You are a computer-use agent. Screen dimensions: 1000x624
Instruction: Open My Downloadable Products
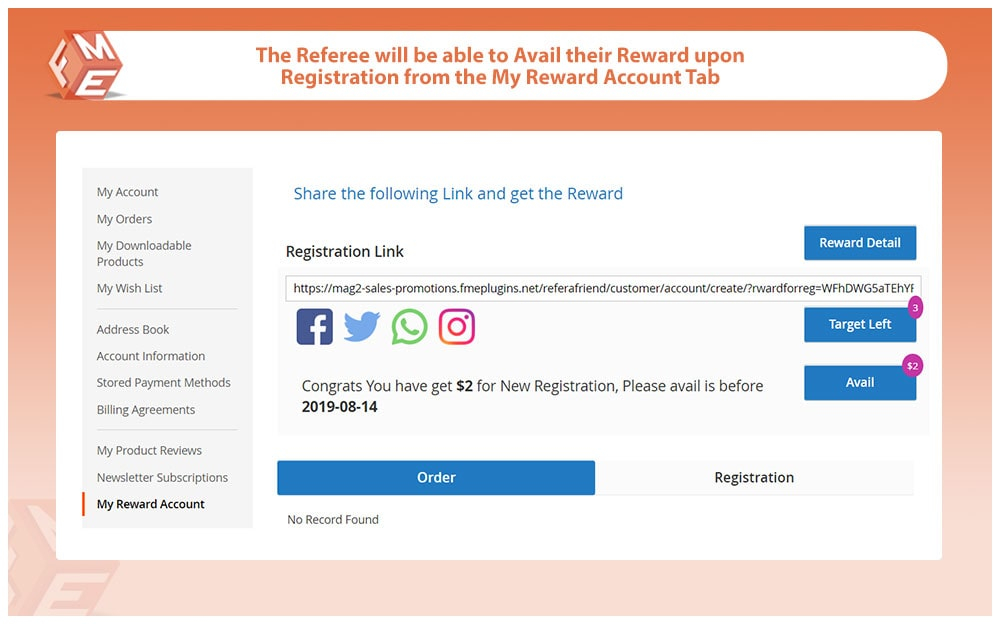click(x=144, y=253)
